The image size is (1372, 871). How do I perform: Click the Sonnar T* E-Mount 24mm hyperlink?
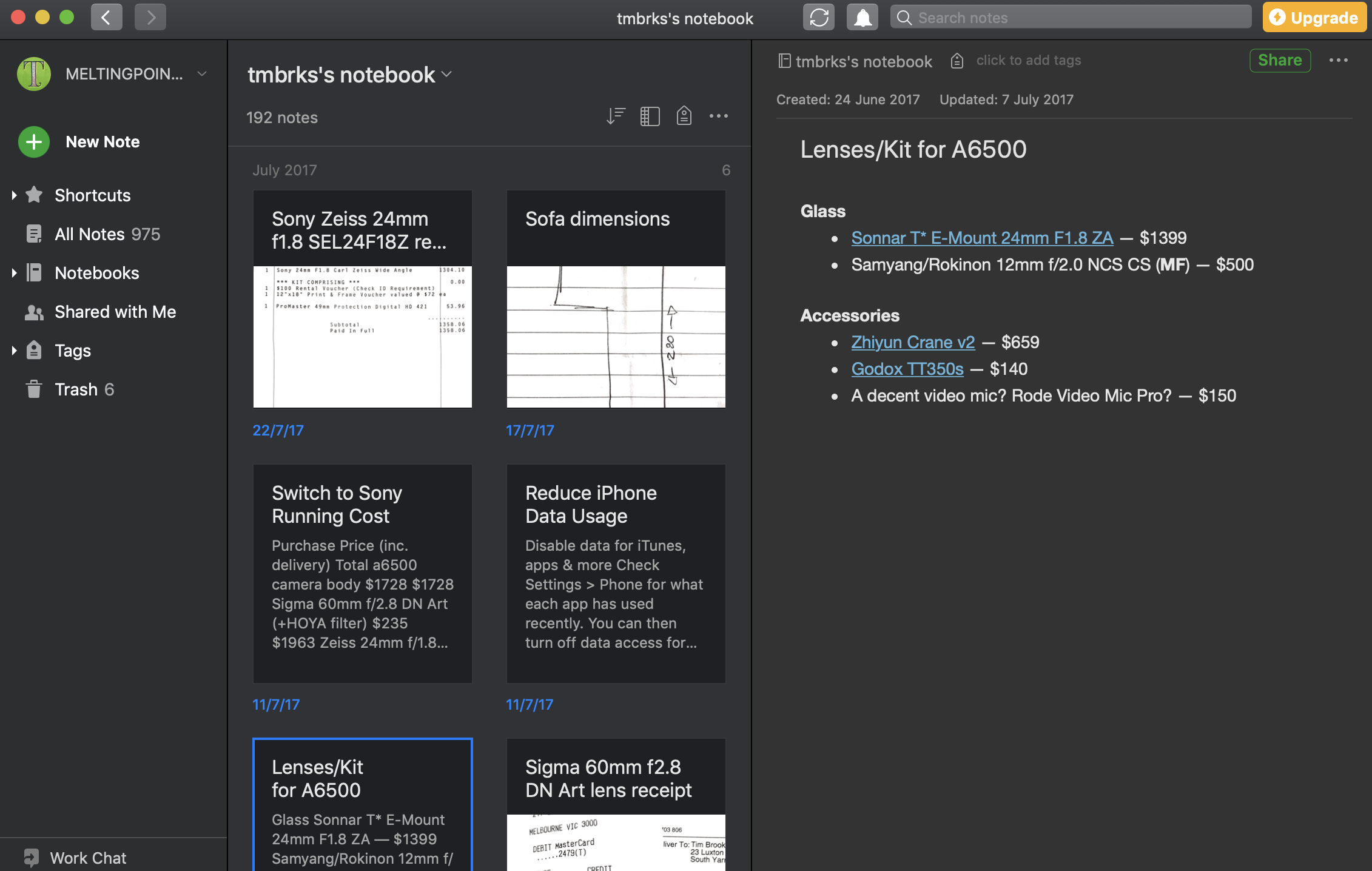pos(982,238)
